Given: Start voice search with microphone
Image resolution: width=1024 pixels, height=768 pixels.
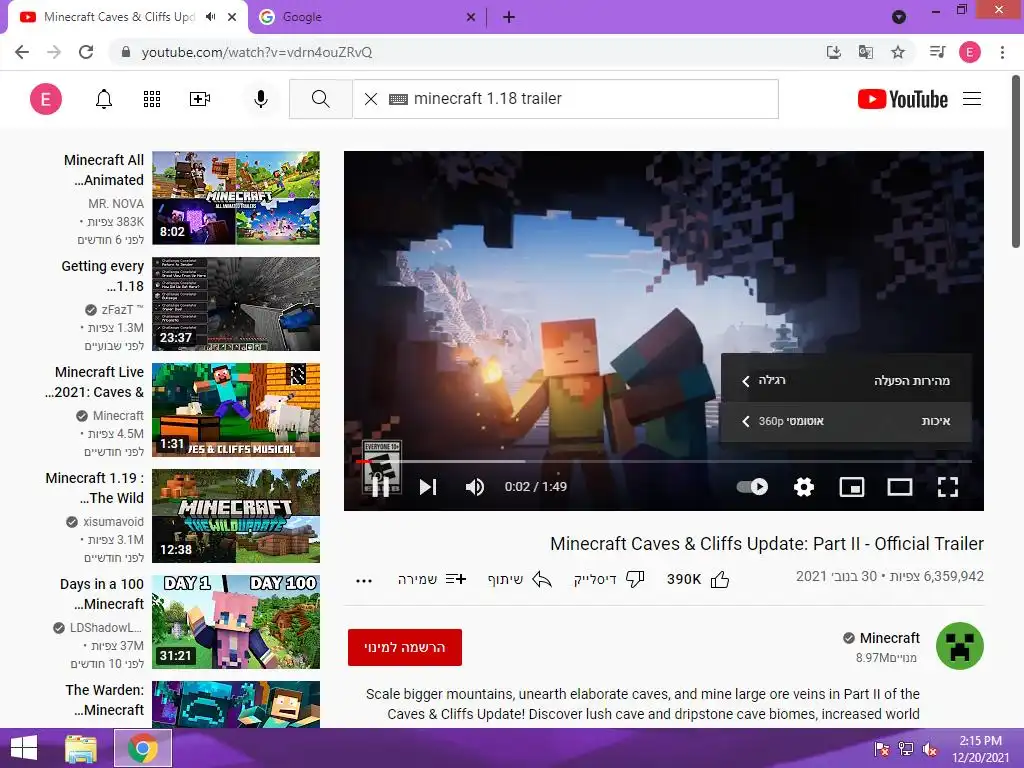Looking at the screenshot, I should click(x=261, y=99).
